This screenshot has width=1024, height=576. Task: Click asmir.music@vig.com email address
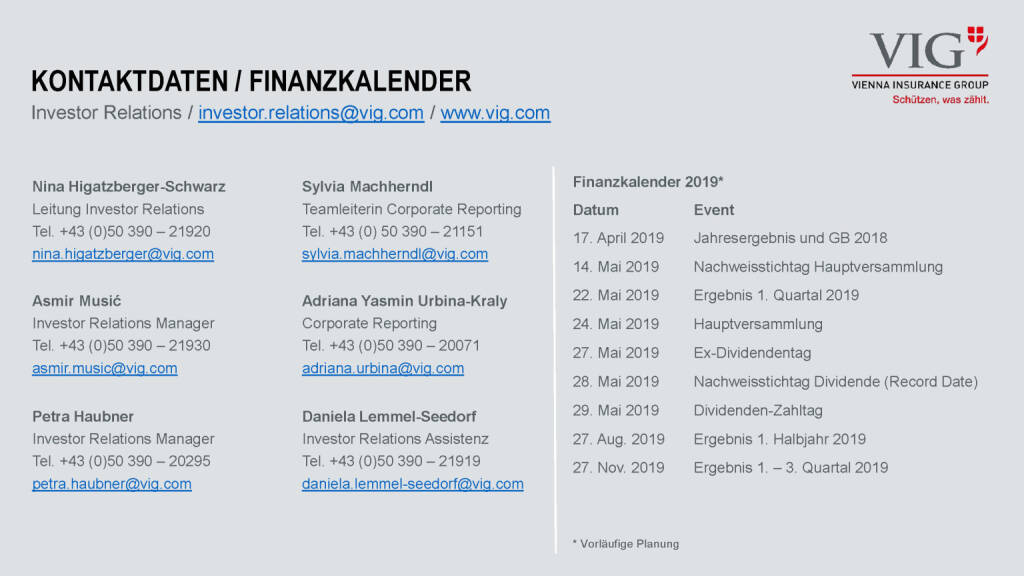(105, 368)
